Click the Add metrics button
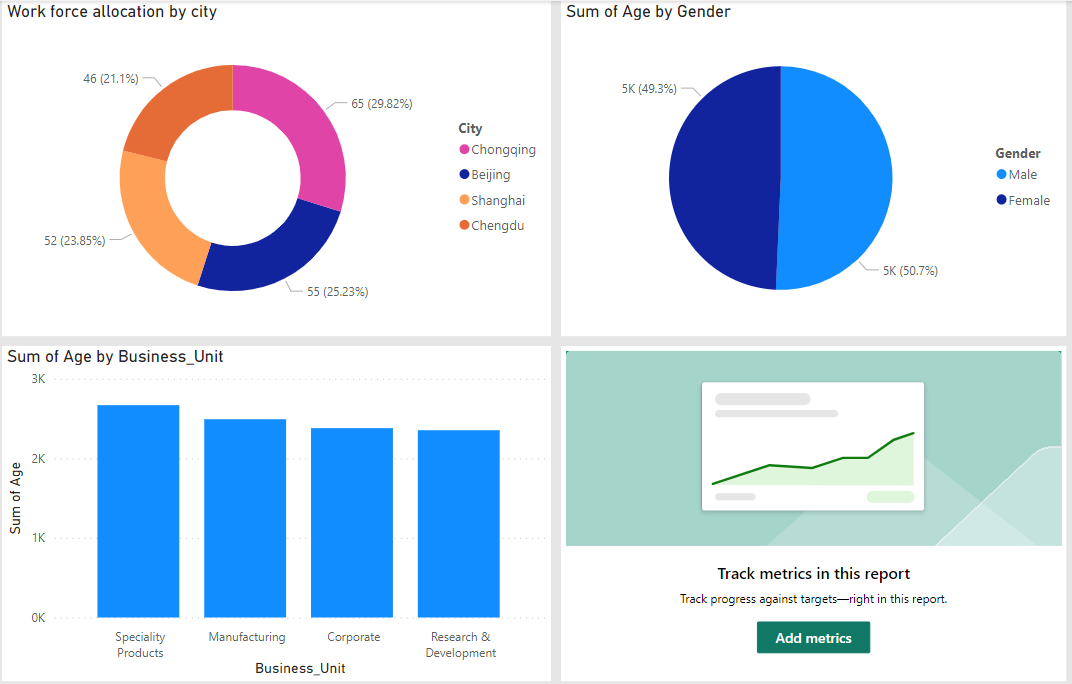Image resolution: width=1072 pixels, height=684 pixels. tap(813, 637)
